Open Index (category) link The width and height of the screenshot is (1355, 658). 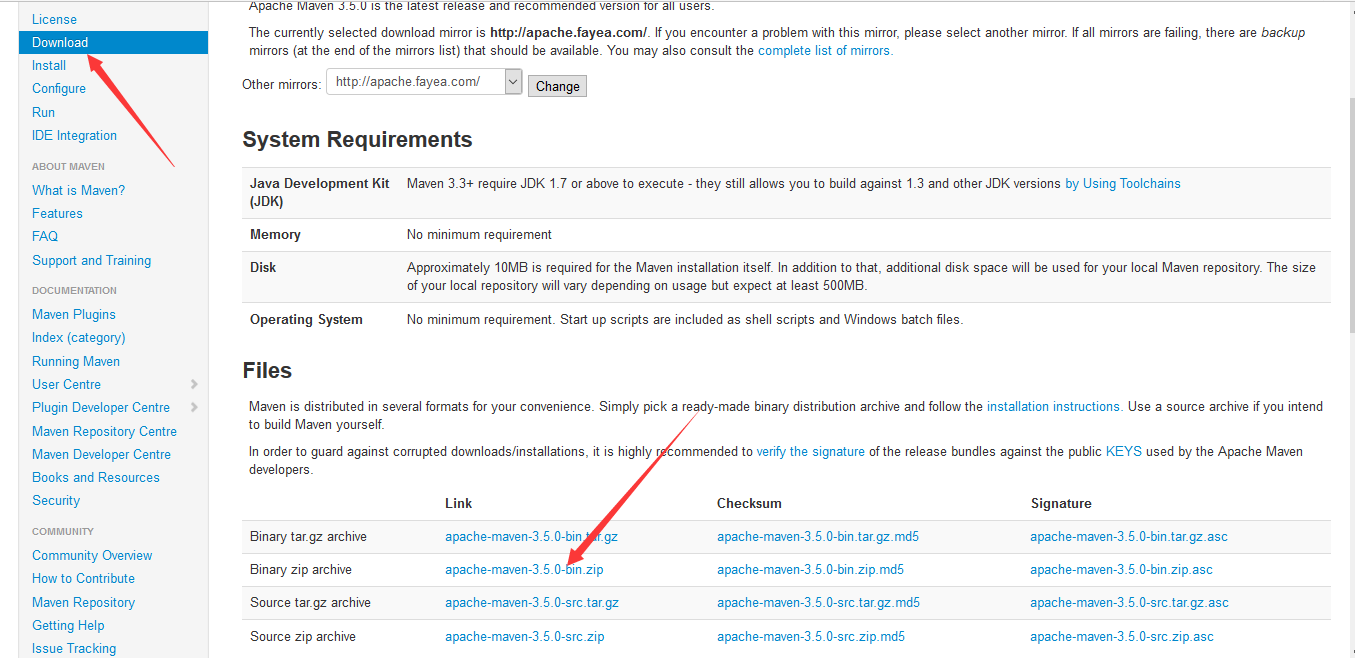point(78,337)
